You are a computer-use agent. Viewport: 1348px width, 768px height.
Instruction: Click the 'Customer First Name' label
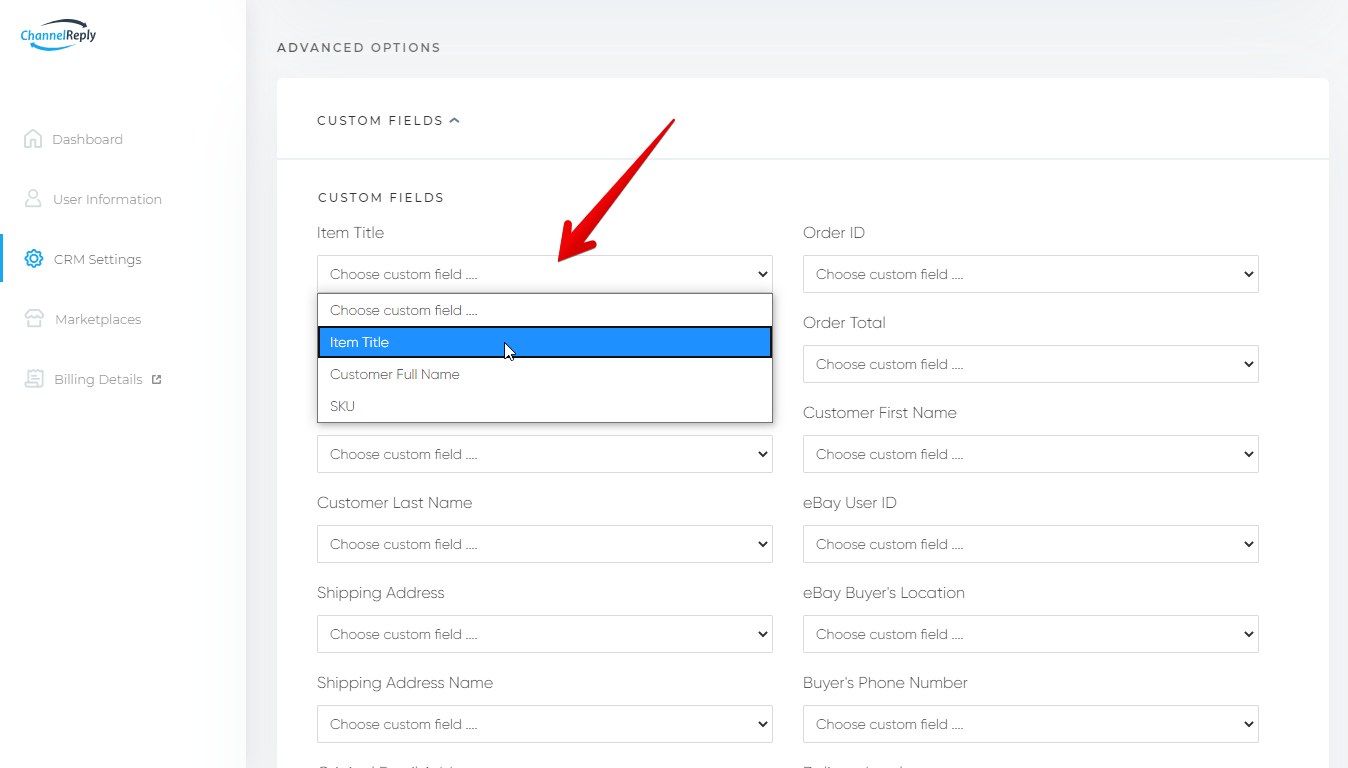[880, 412]
